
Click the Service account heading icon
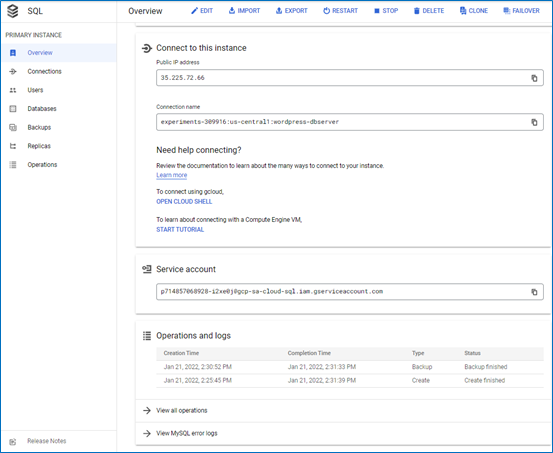pyautogui.click(x=147, y=269)
